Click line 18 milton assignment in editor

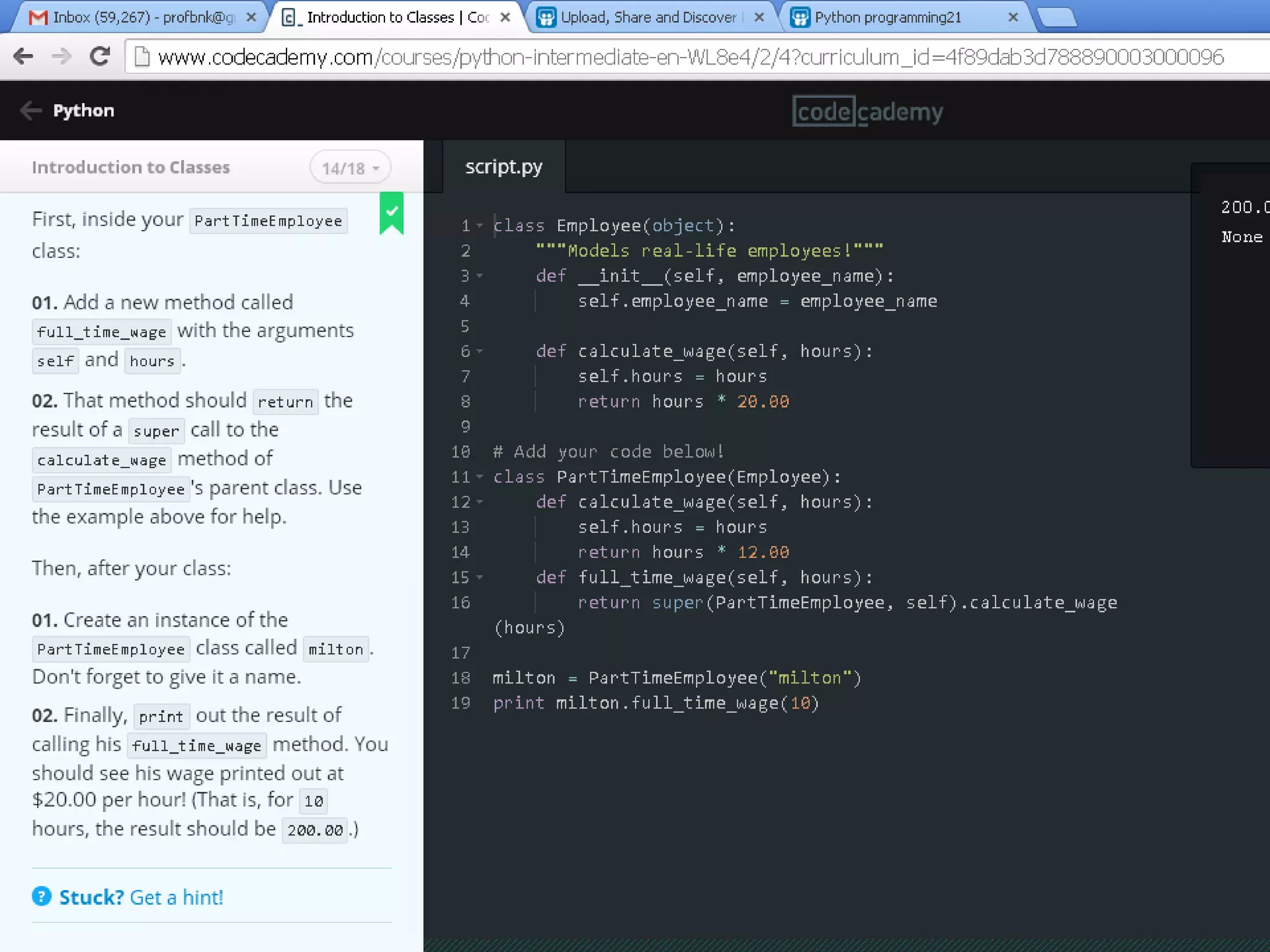677,678
